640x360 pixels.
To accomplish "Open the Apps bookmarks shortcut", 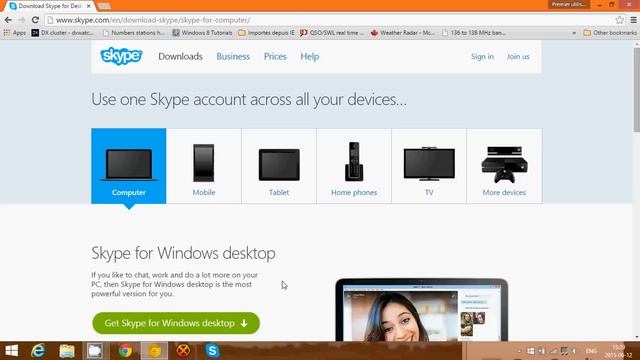I will (x=14, y=33).
